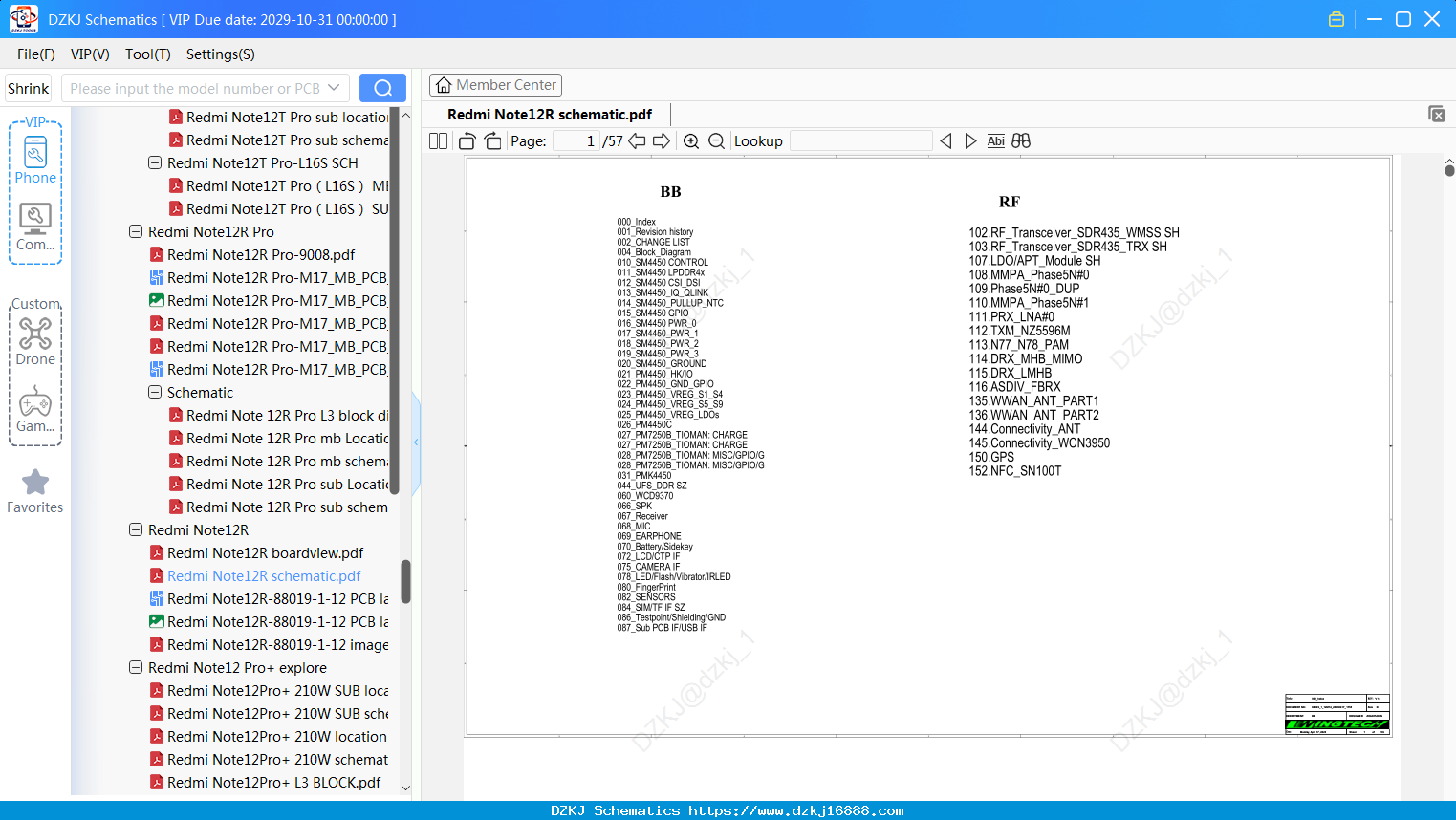Click the blue search button
The image size is (1456, 820).
[382, 88]
